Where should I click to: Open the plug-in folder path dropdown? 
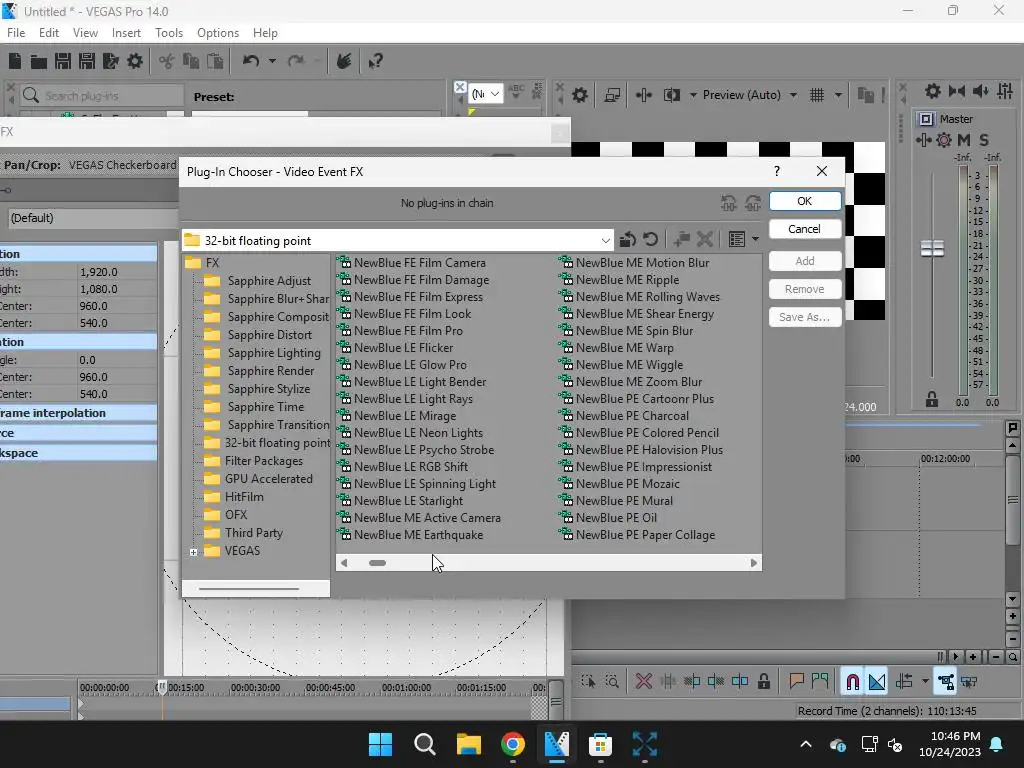pyautogui.click(x=605, y=241)
